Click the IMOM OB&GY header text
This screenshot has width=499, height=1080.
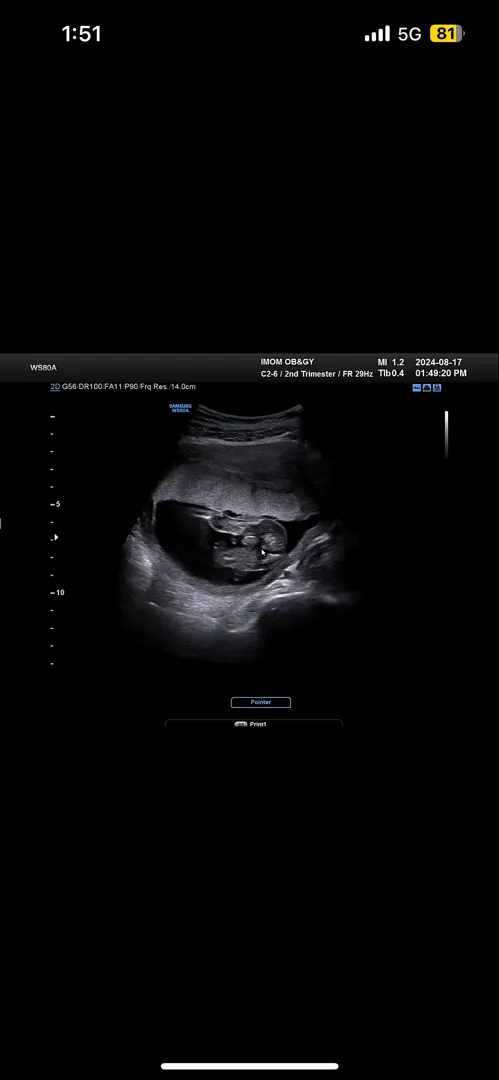[287, 362]
